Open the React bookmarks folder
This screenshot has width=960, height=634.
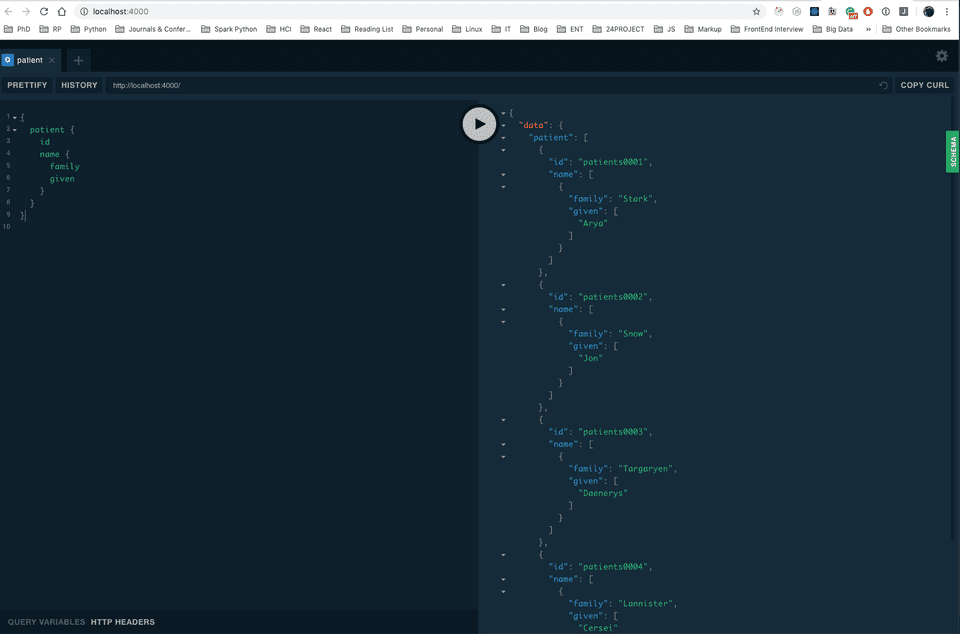316,29
